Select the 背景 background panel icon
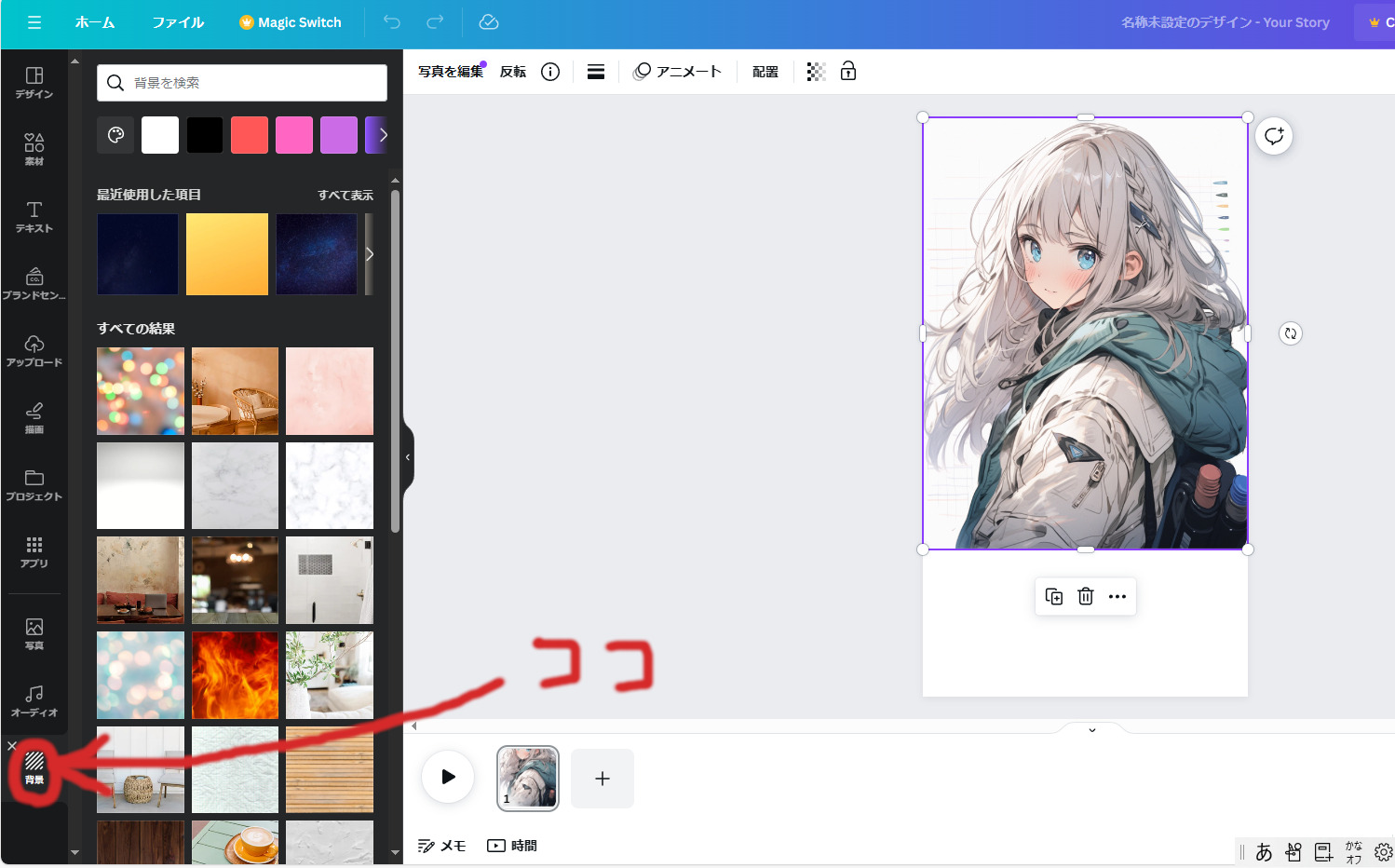Viewport: 1395px width, 868px height. (x=34, y=768)
